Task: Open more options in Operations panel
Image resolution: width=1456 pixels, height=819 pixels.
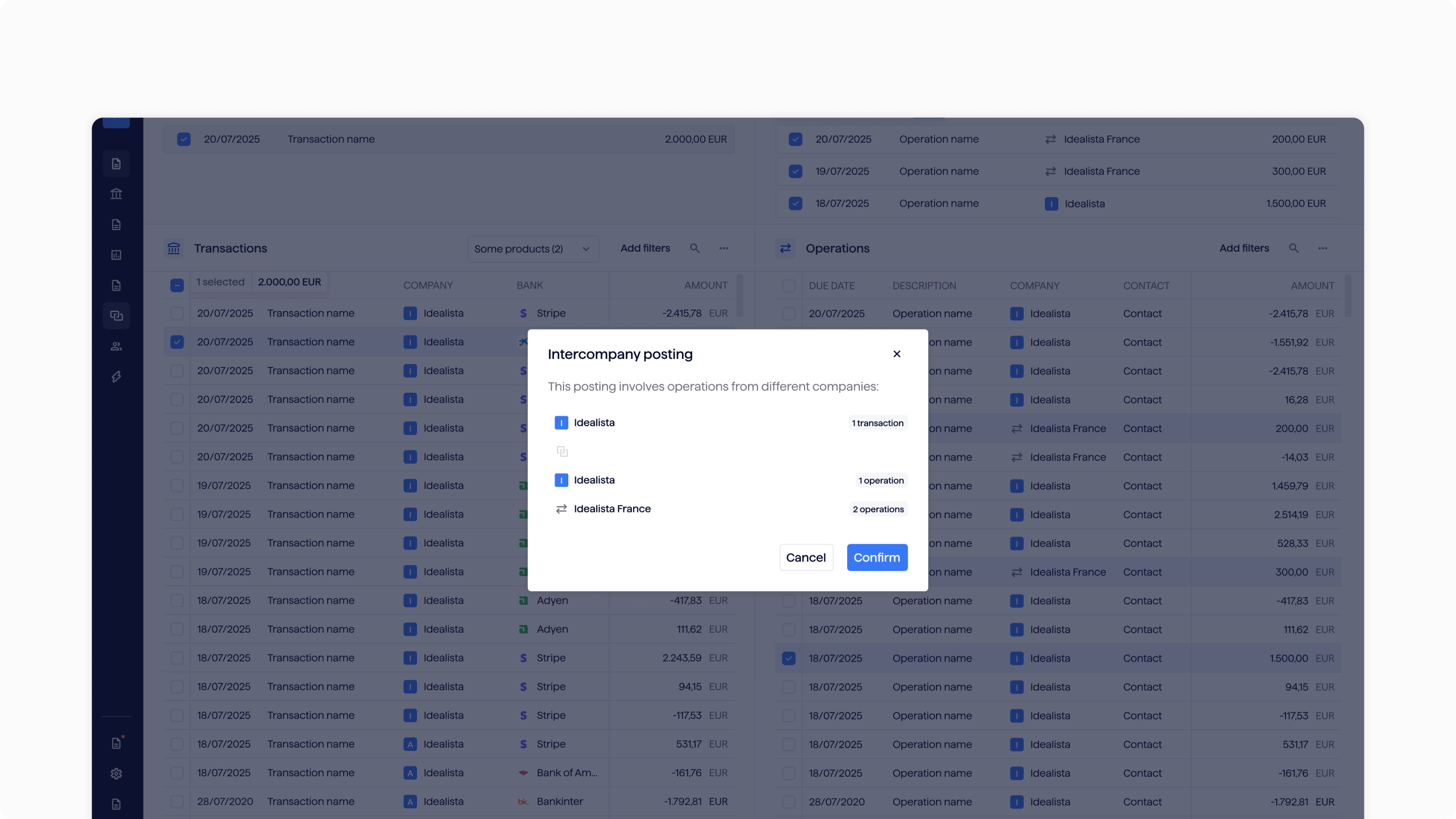Action: click(1323, 248)
